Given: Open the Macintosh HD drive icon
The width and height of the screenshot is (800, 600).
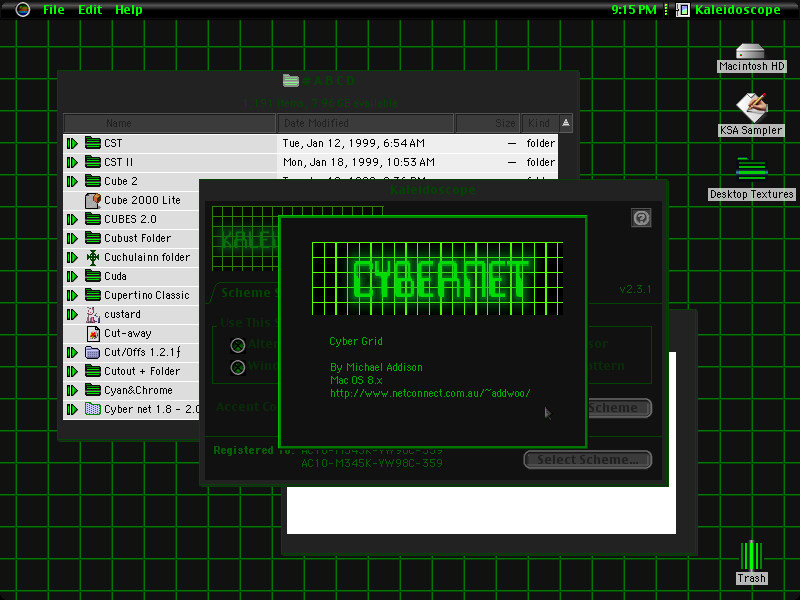Looking at the screenshot, I should (x=750, y=52).
